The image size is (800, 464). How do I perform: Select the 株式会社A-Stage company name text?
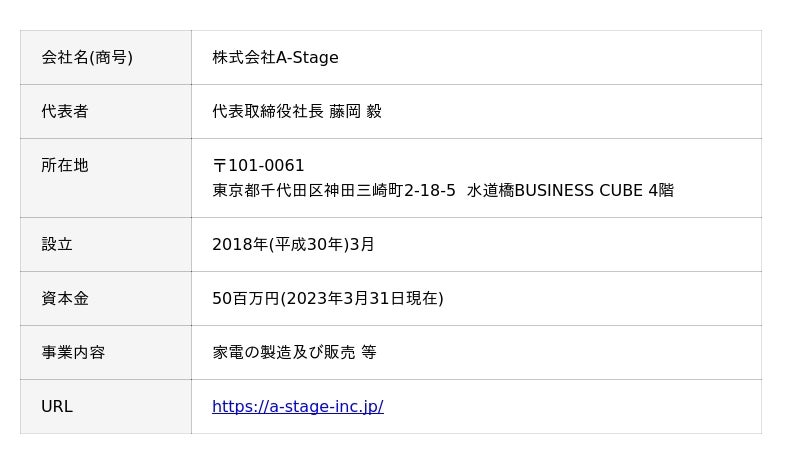click(x=275, y=57)
